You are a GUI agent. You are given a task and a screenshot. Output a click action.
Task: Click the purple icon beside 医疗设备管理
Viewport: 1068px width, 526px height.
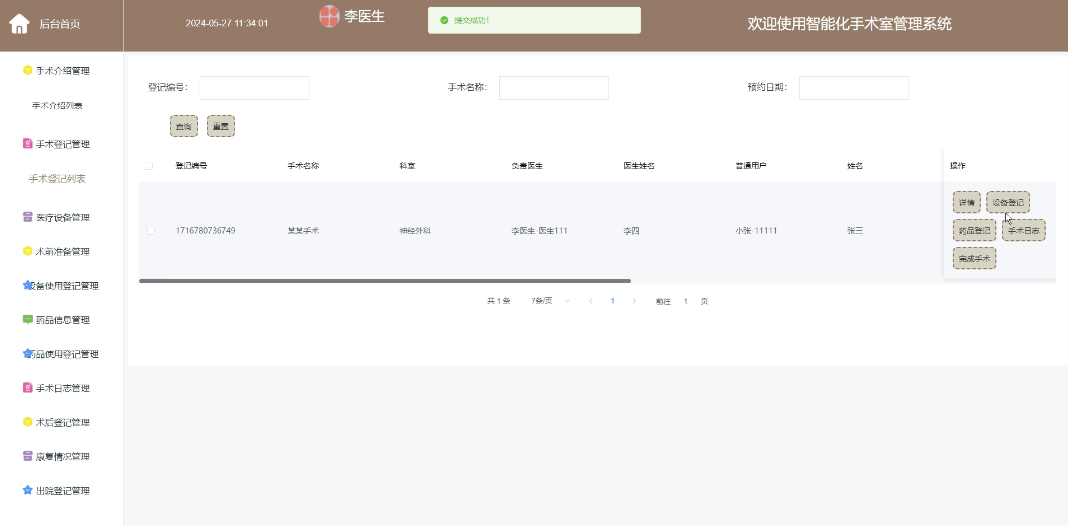click(x=28, y=217)
